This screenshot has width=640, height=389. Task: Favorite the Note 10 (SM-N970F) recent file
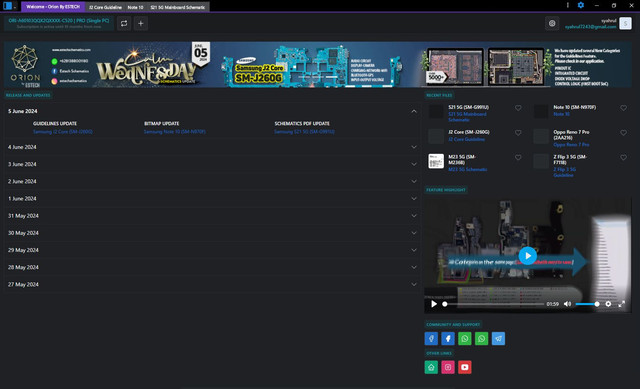pos(623,108)
